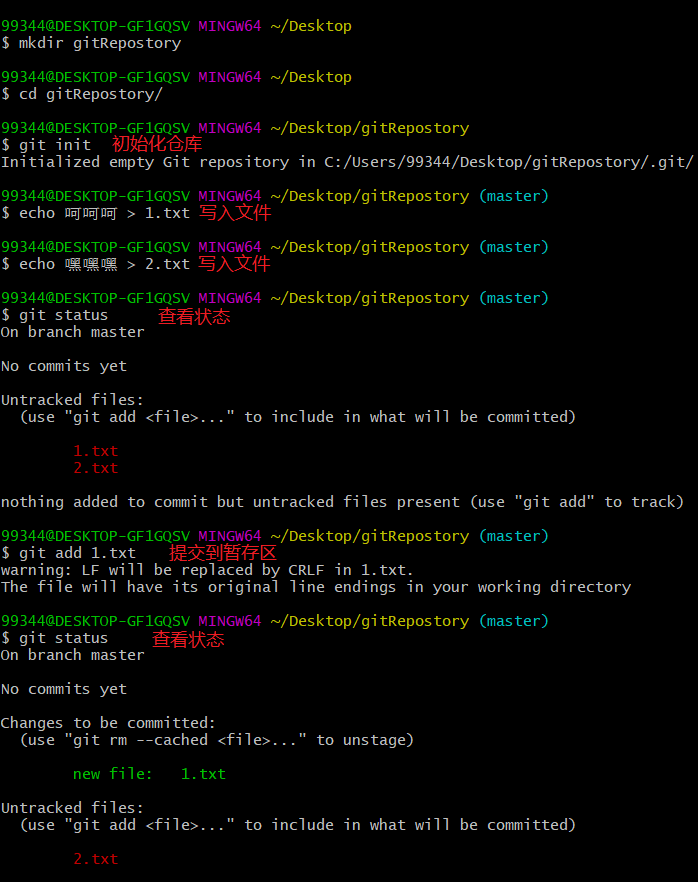Image resolution: width=698 pixels, height=882 pixels.
Task: Click the "写入文件" annotation beside the 2.txt command
Action: 234,264
